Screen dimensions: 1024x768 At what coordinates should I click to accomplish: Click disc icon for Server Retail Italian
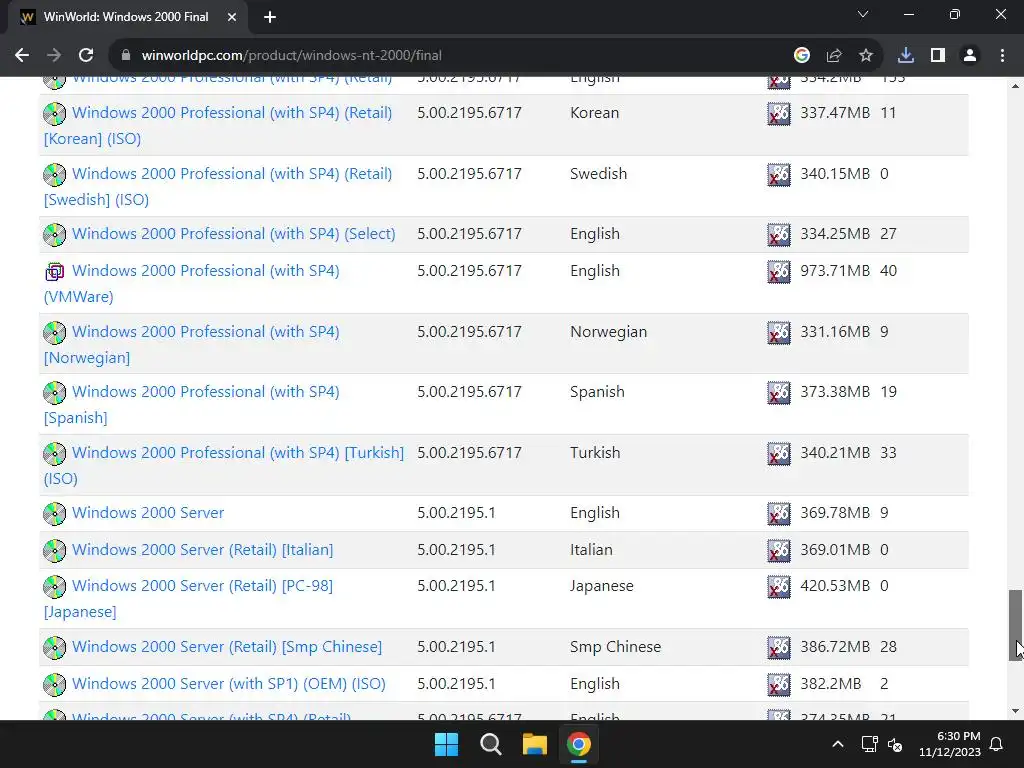[x=55, y=550]
